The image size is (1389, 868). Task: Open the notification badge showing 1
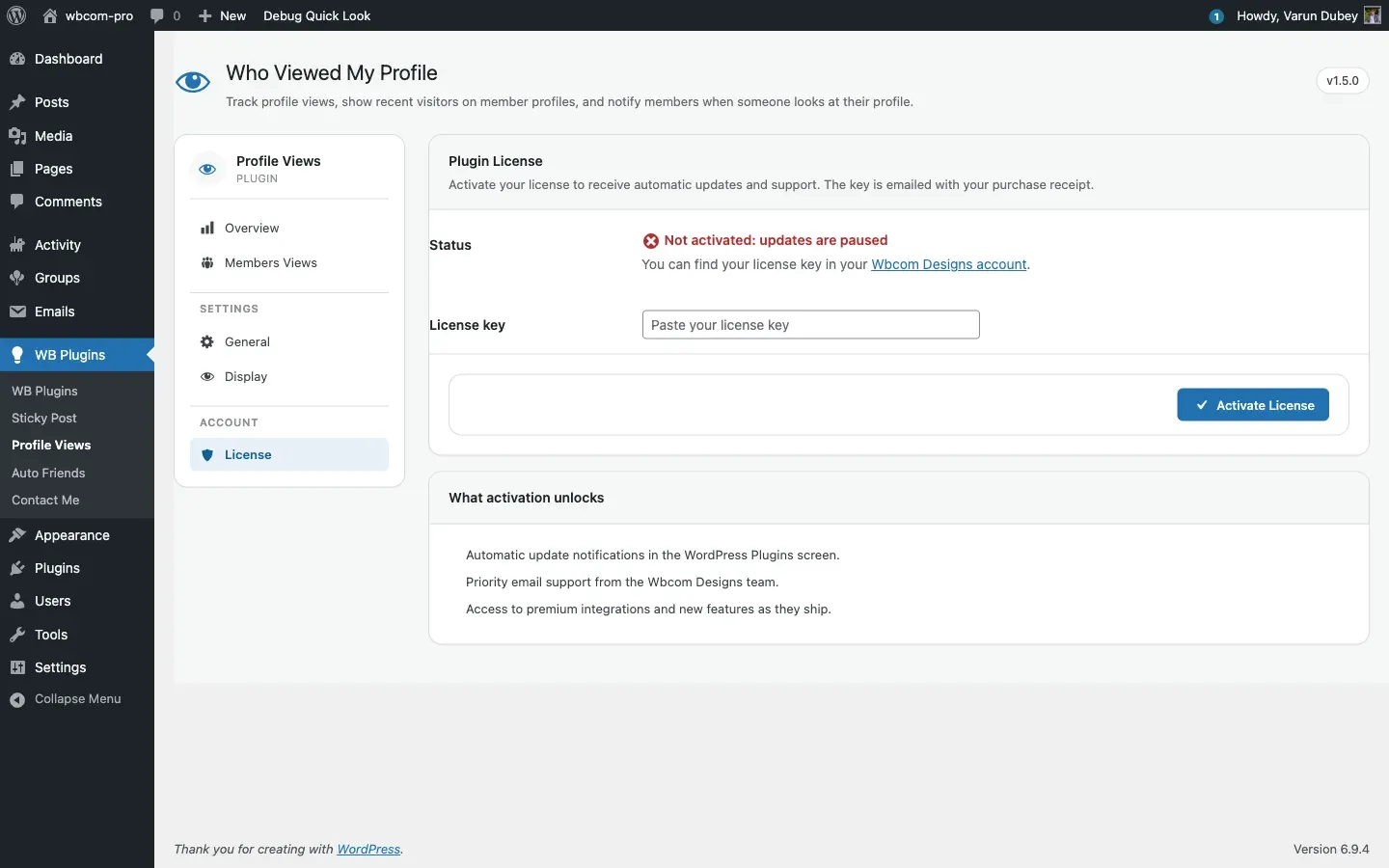[1216, 16]
